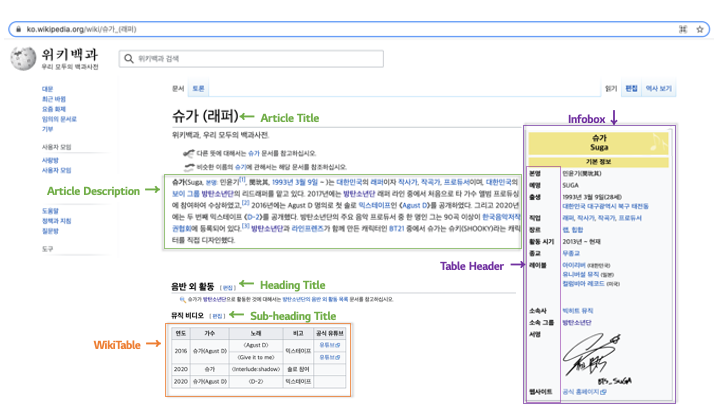The width and height of the screenshot is (720, 405).
Task: Open the 역사 보기 tab
Action: [x=658, y=89]
